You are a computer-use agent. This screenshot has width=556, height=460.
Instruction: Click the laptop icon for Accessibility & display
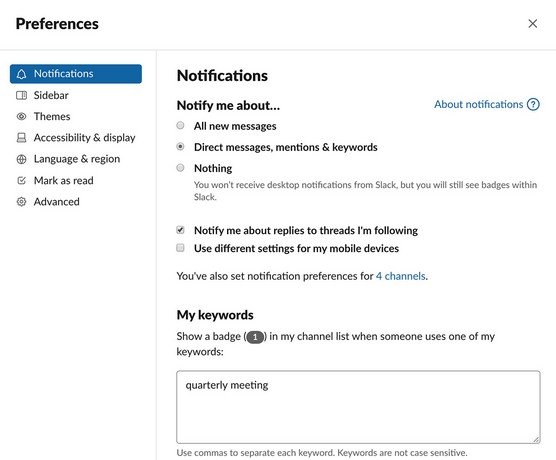click(x=21, y=138)
